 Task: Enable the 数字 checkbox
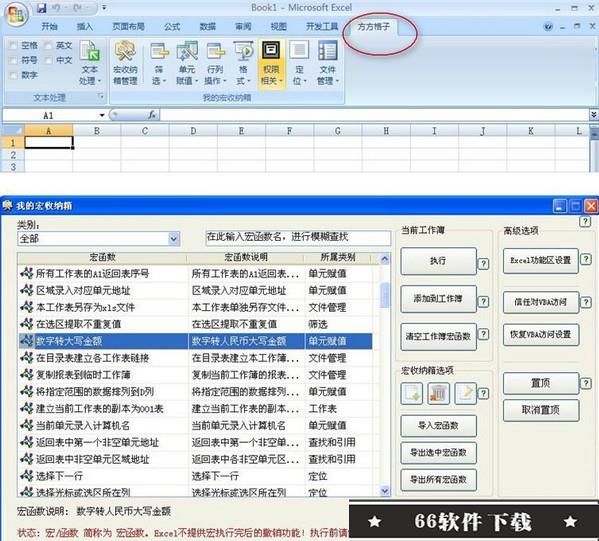pyautogui.click(x=13, y=75)
